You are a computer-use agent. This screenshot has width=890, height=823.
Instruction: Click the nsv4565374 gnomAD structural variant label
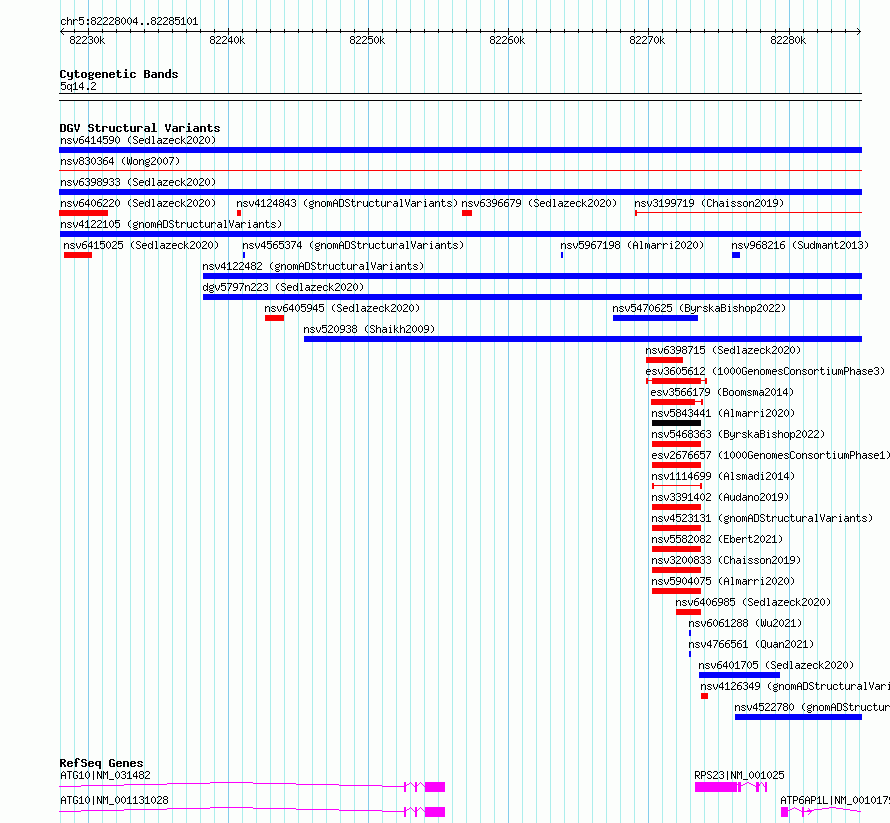click(353, 245)
